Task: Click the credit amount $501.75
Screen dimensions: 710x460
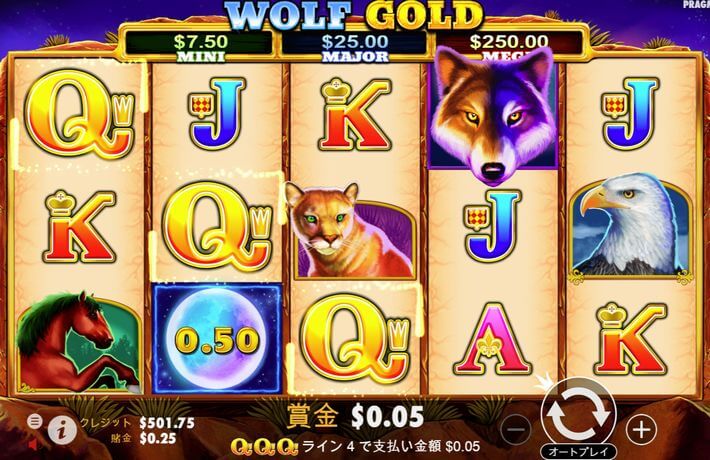Action: coord(167,423)
